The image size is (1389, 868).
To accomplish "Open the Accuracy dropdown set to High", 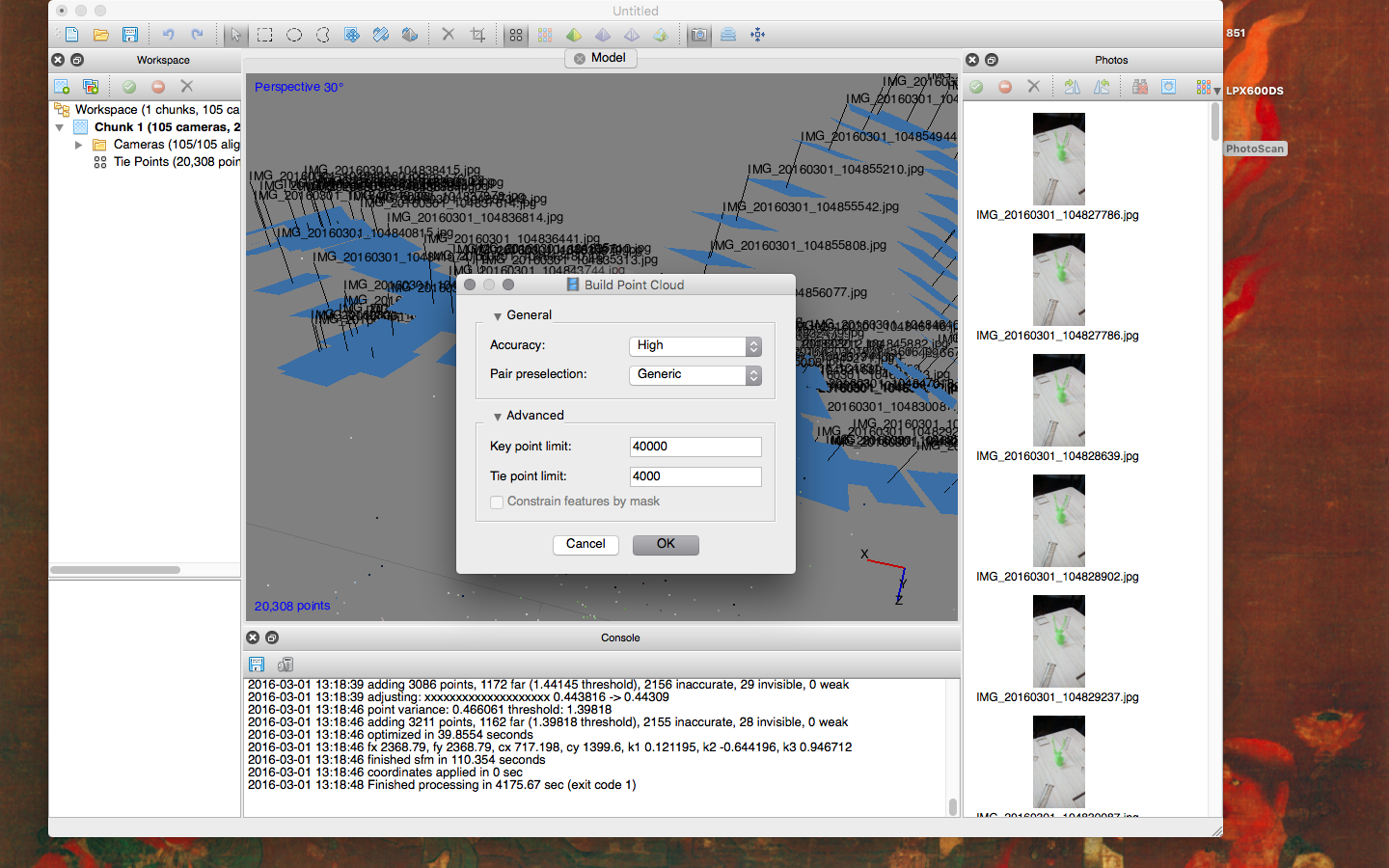I will (695, 345).
